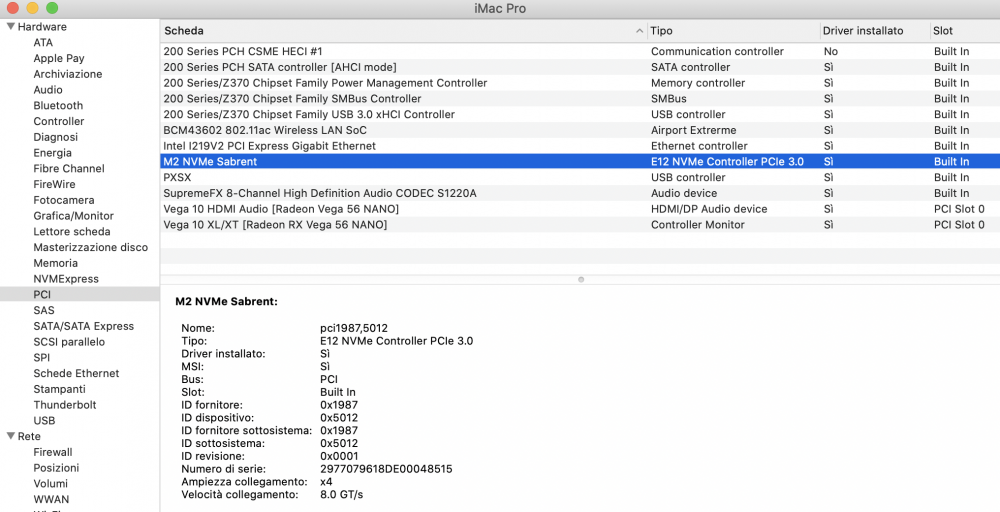Open Grafica/Monitor in the sidebar

[x=73, y=216]
